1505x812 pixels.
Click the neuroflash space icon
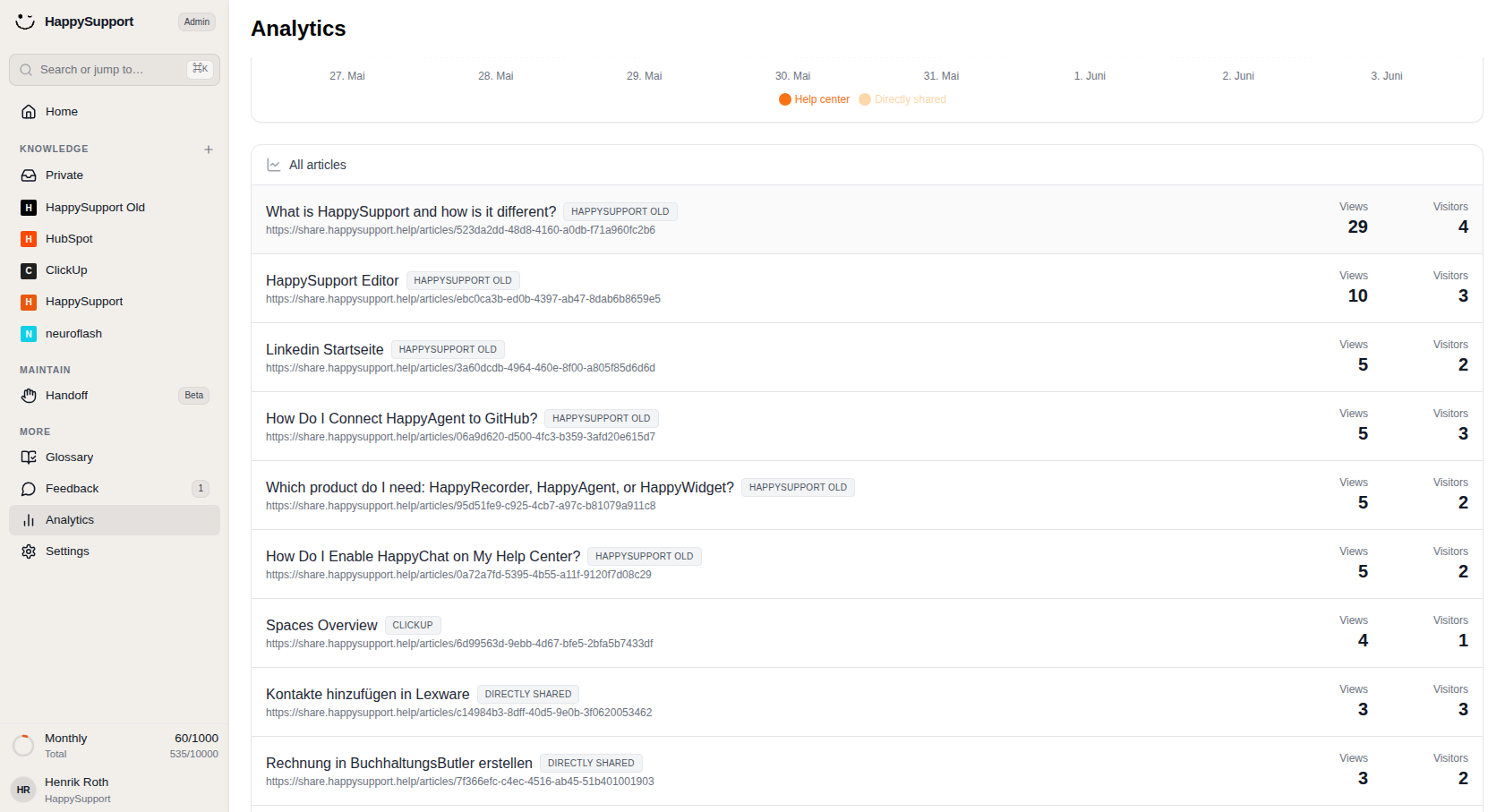pyautogui.click(x=29, y=334)
